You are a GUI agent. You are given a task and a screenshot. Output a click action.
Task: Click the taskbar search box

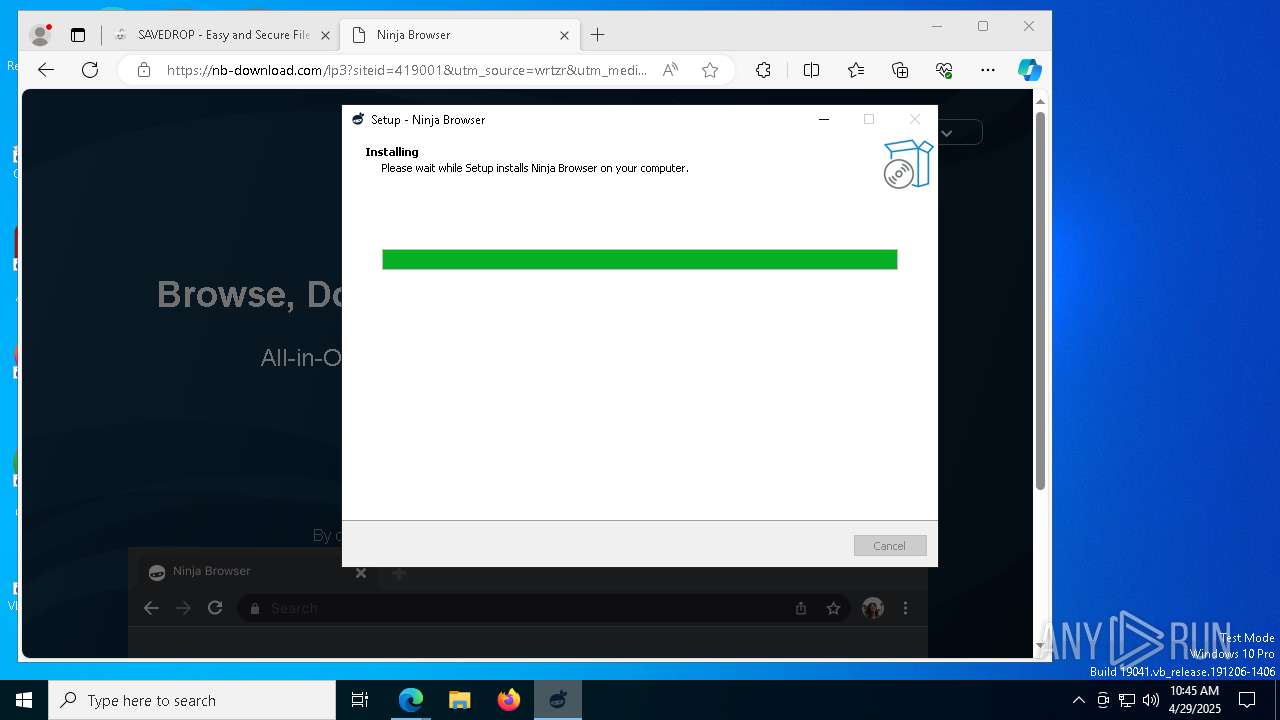[x=192, y=700]
